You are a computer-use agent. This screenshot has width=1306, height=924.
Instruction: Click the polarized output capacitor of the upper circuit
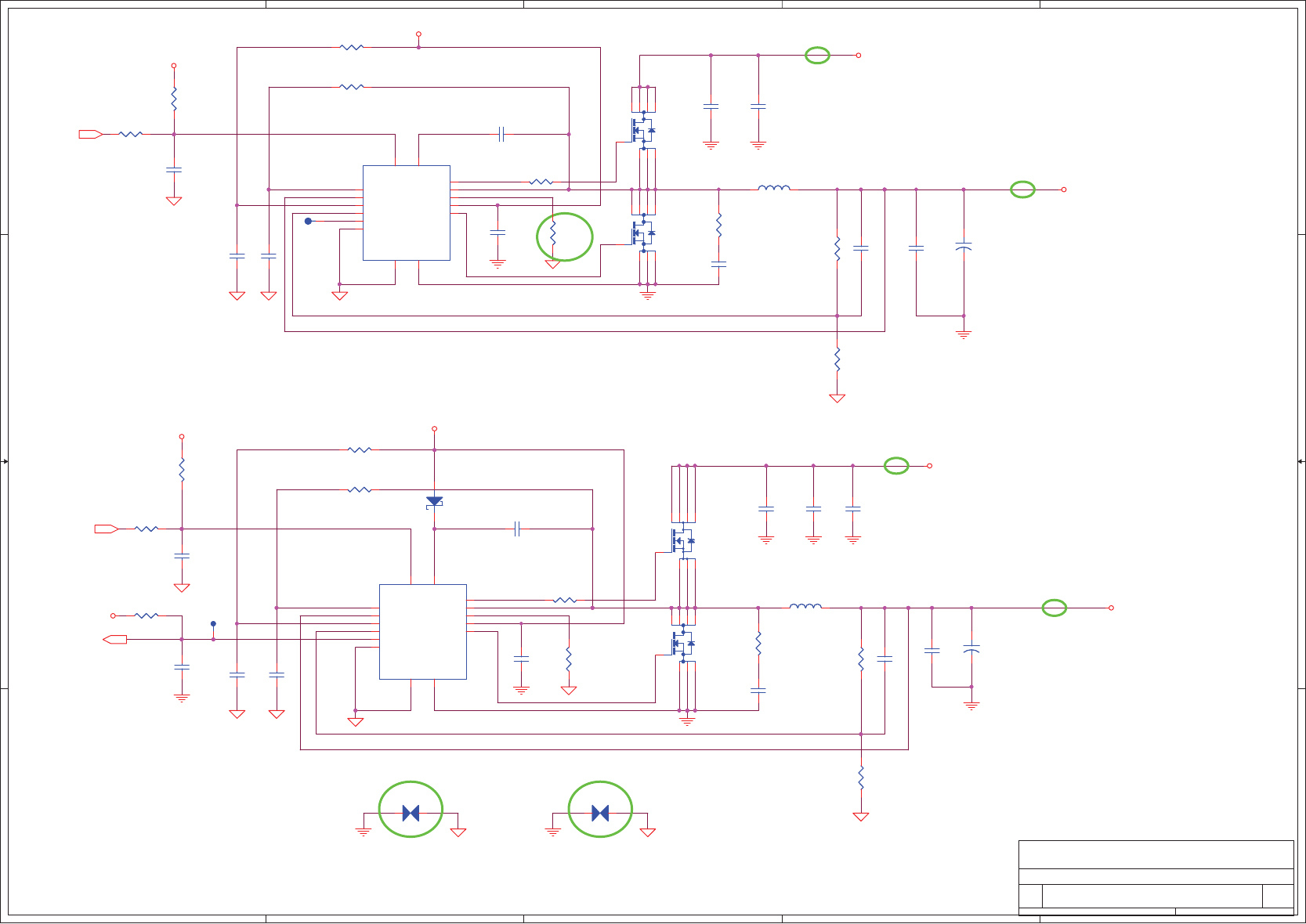point(964,247)
